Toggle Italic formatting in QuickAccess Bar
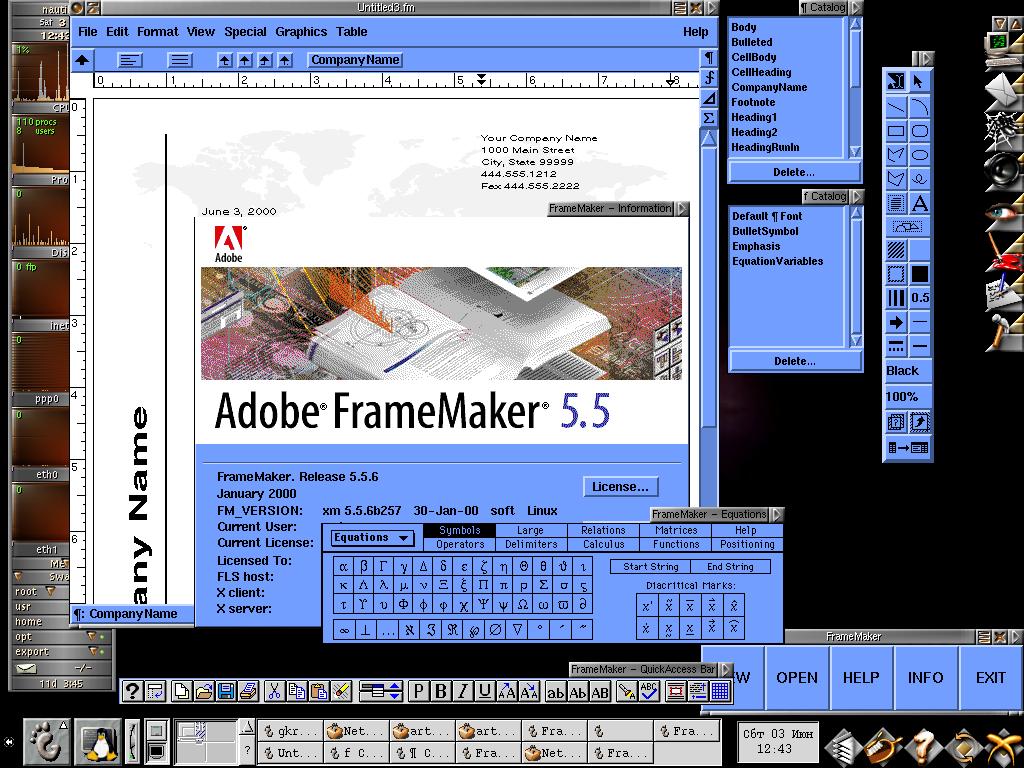Image resolution: width=1024 pixels, height=768 pixels. (x=463, y=691)
